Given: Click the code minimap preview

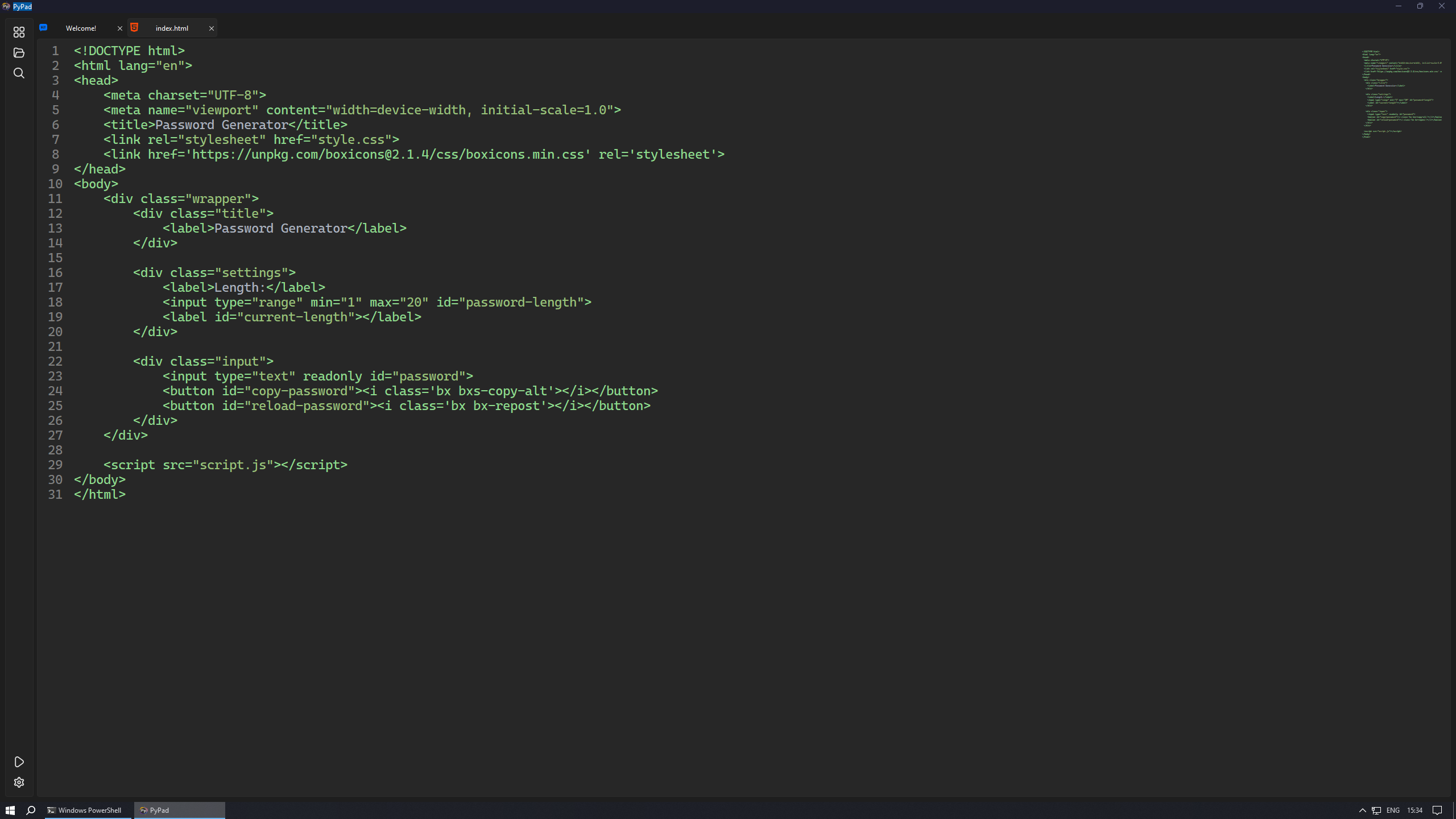Looking at the screenshot, I should coord(1401,94).
